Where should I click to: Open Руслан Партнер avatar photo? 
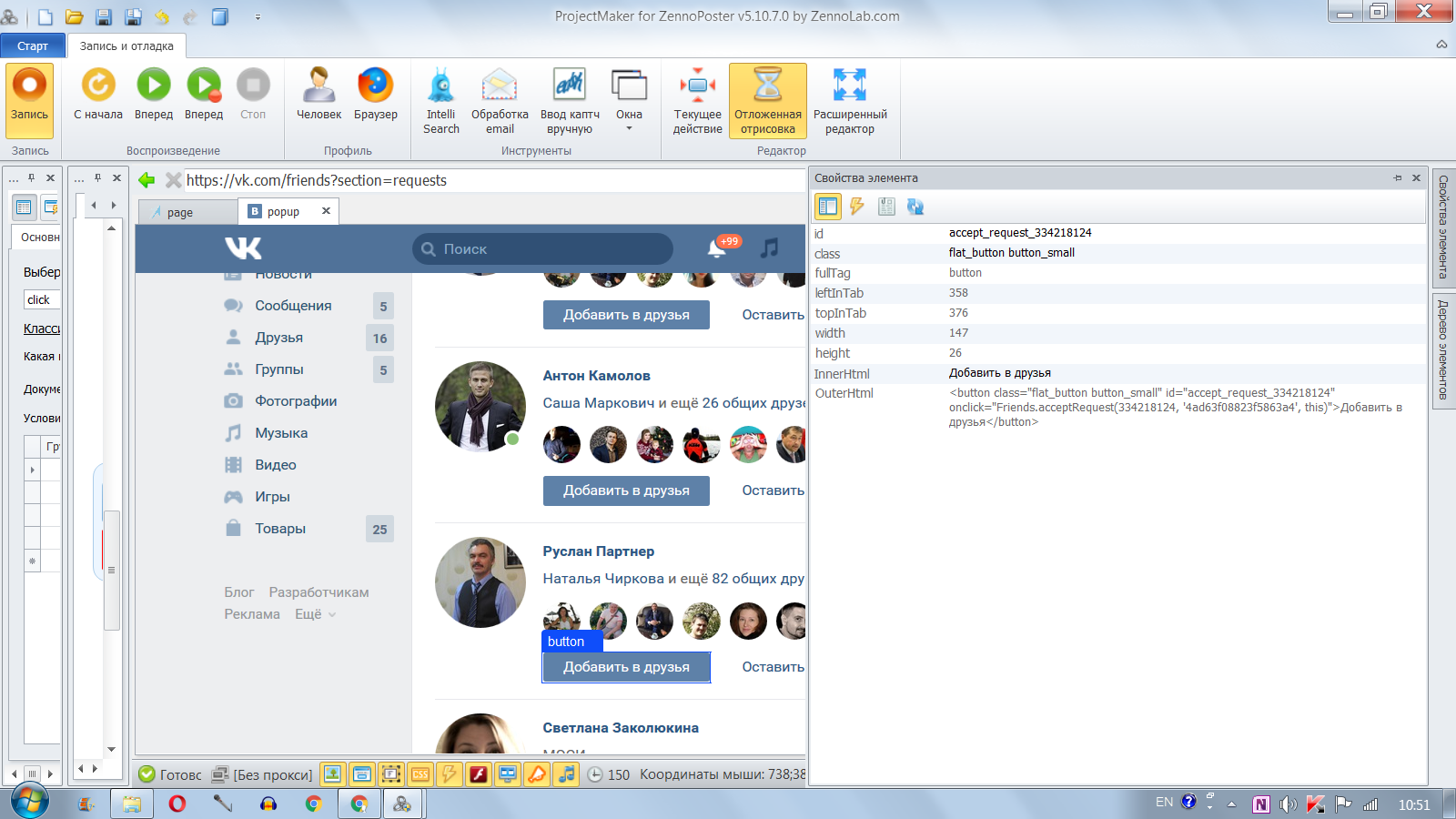[x=480, y=582]
